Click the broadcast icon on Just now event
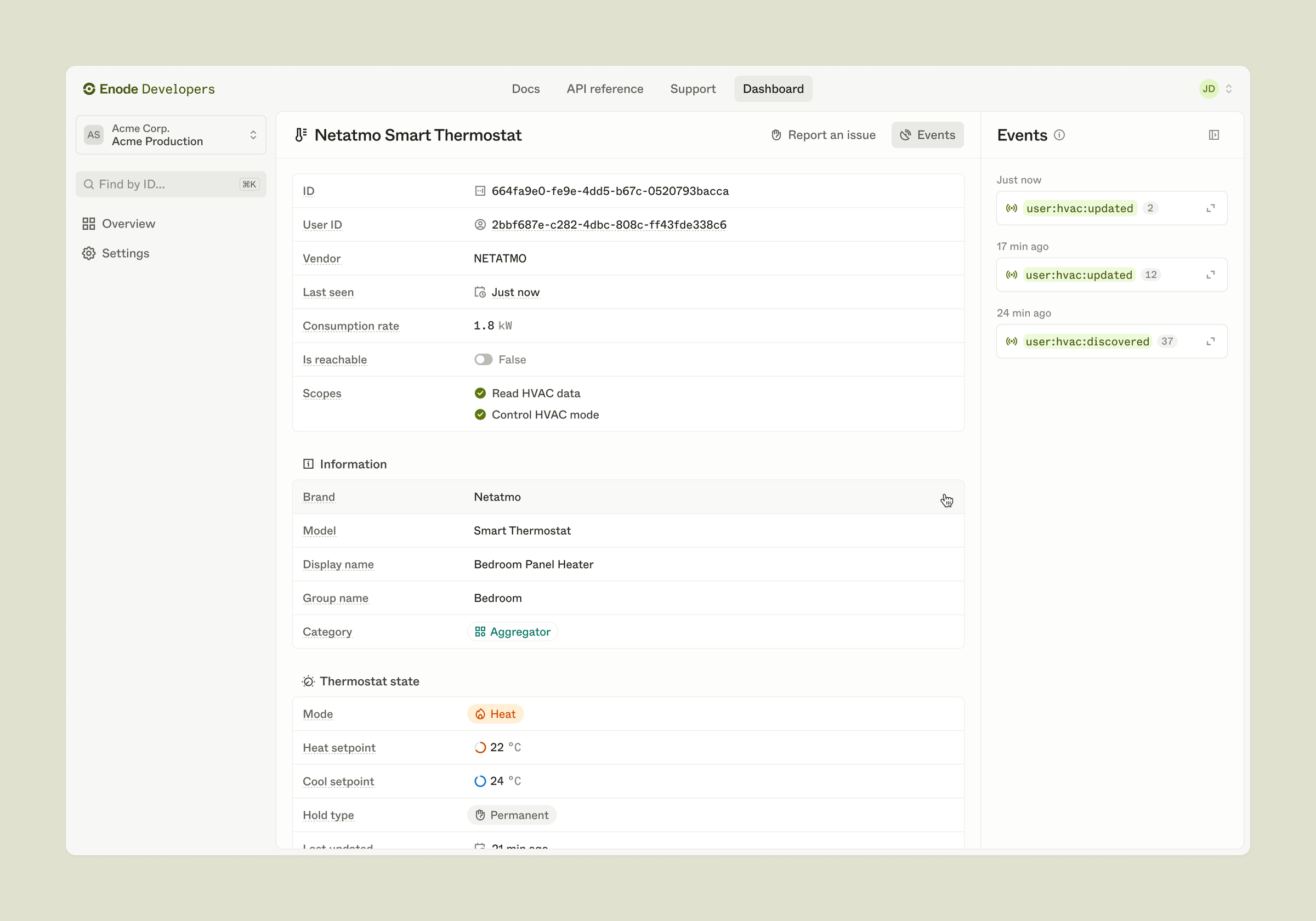Image resolution: width=1316 pixels, height=921 pixels. pos(1012,208)
